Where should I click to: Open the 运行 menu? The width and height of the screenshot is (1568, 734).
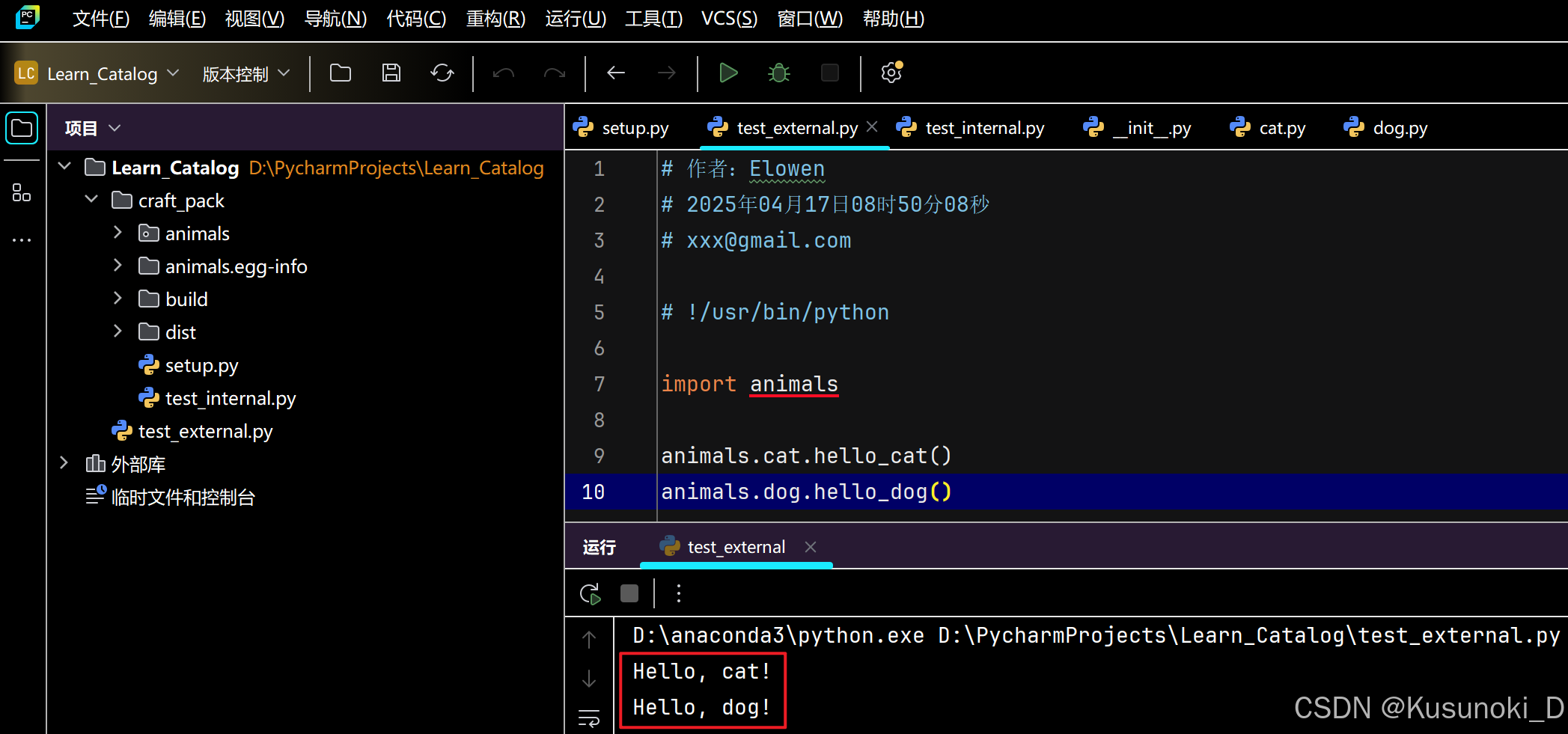click(575, 19)
